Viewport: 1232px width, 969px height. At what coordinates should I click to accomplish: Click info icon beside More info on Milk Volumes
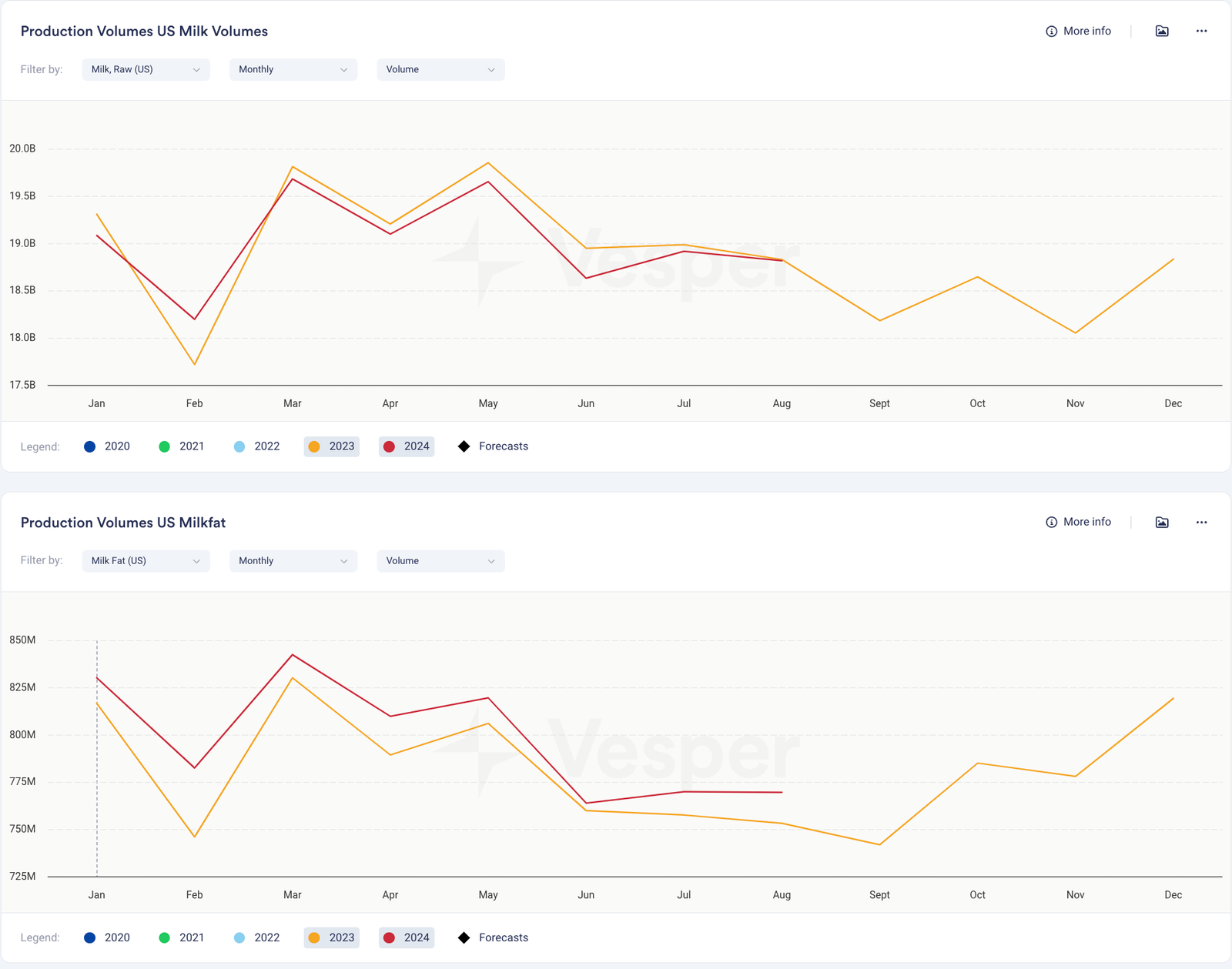[1051, 32]
